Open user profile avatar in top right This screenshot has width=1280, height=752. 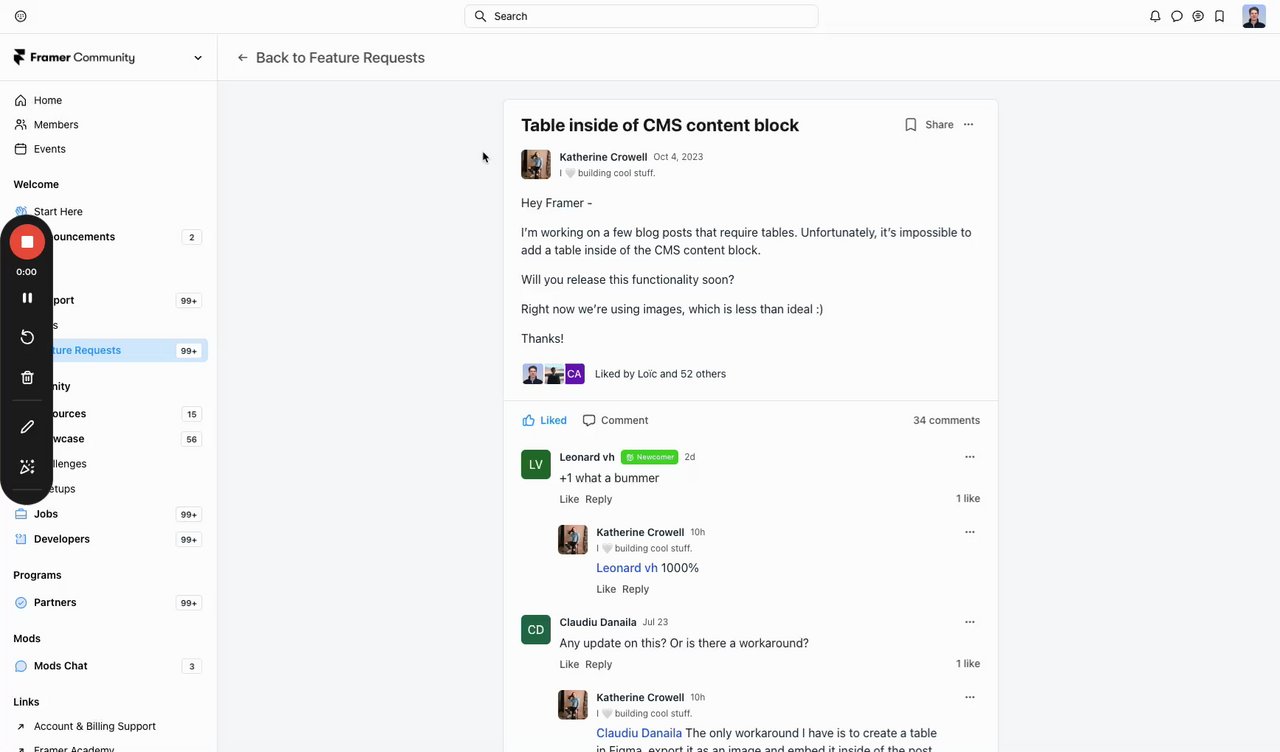(x=1253, y=16)
